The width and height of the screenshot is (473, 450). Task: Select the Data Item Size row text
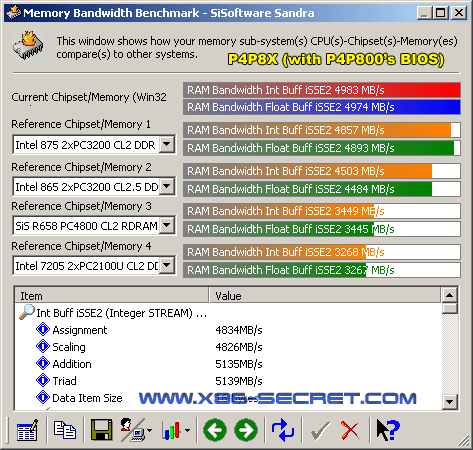87,398
